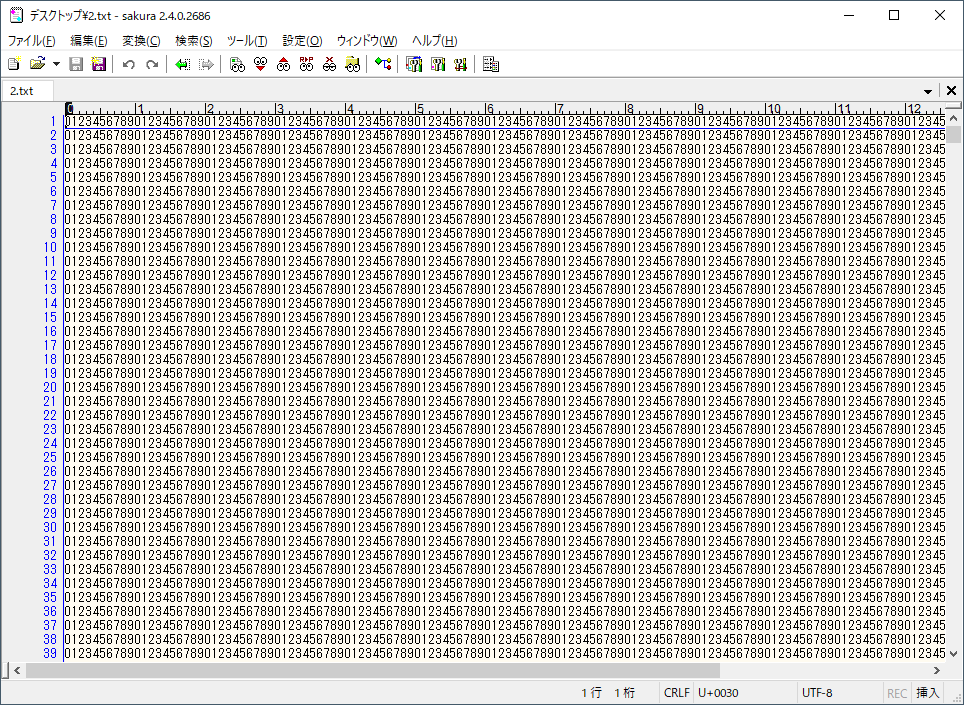This screenshot has width=964, height=705.
Task: Click the horizontal scrollbar left arrow
Action: point(17,670)
